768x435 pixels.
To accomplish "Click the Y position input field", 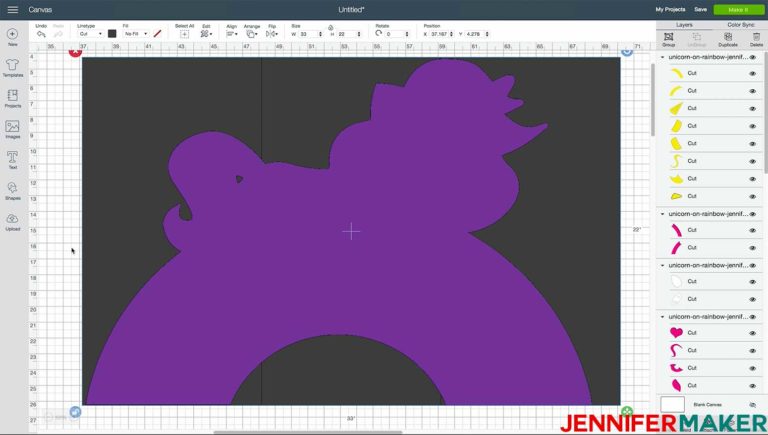I will point(474,34).
